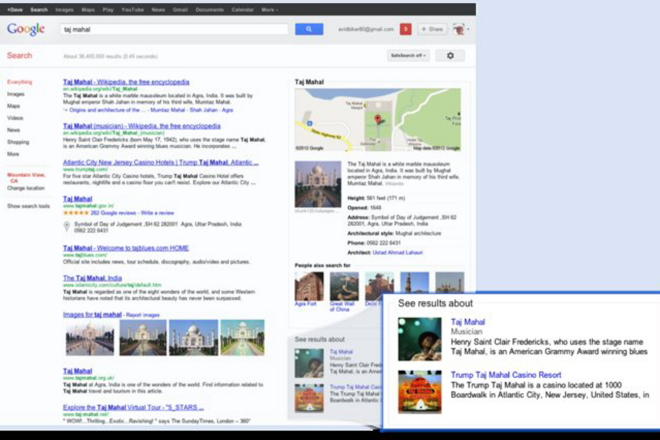The width and height of the screenshot is (660, 440).
Task: Select Maps in top navigation bar
Action: point(88,10)
